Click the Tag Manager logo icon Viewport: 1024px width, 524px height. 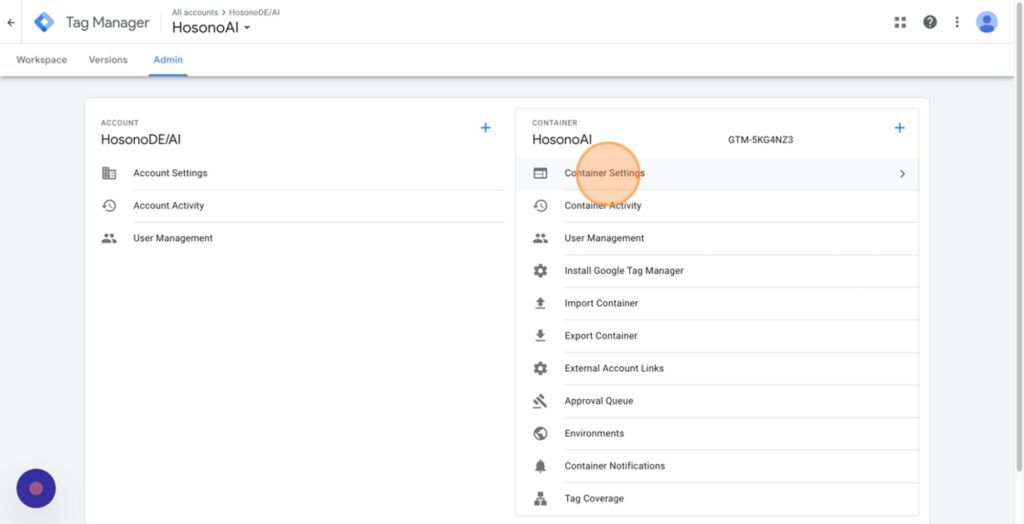[x=44, y=22]
